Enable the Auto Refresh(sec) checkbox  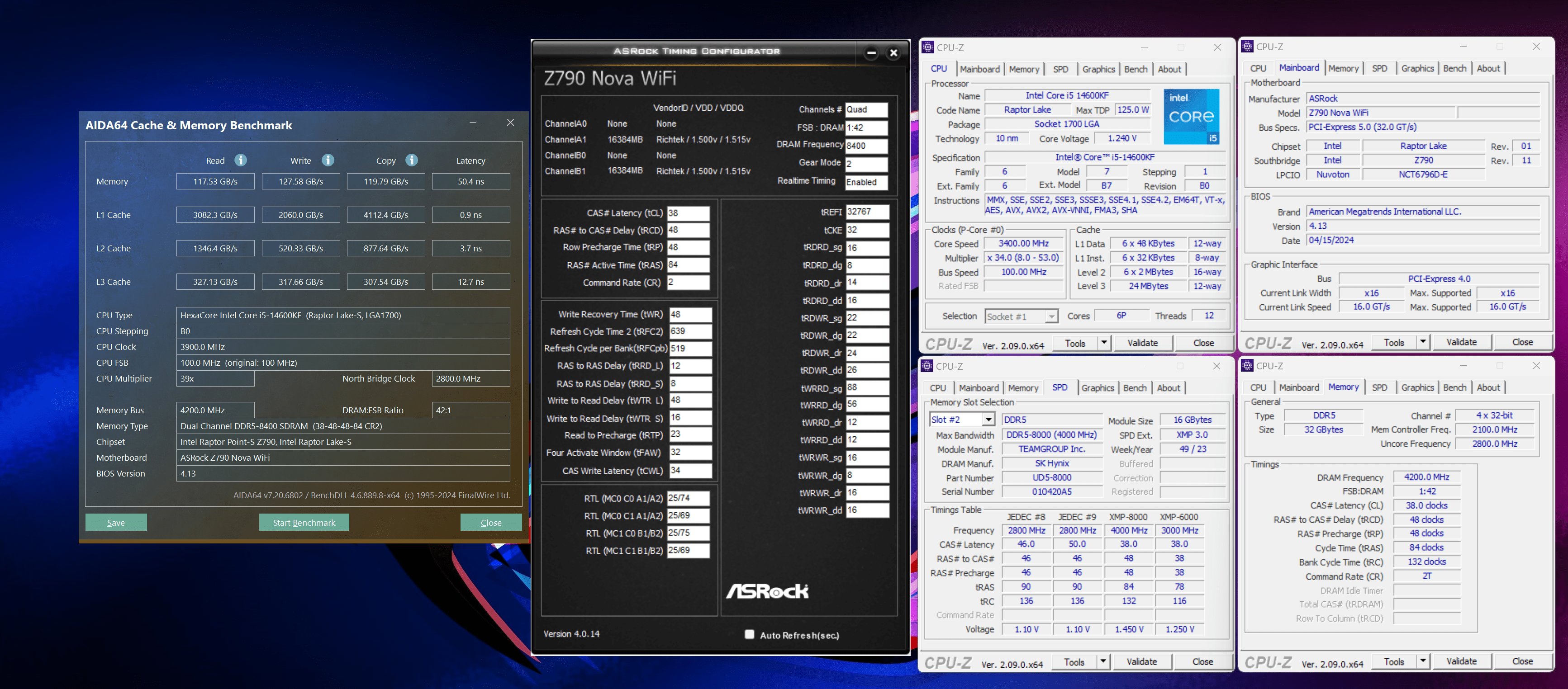point(749,634)
